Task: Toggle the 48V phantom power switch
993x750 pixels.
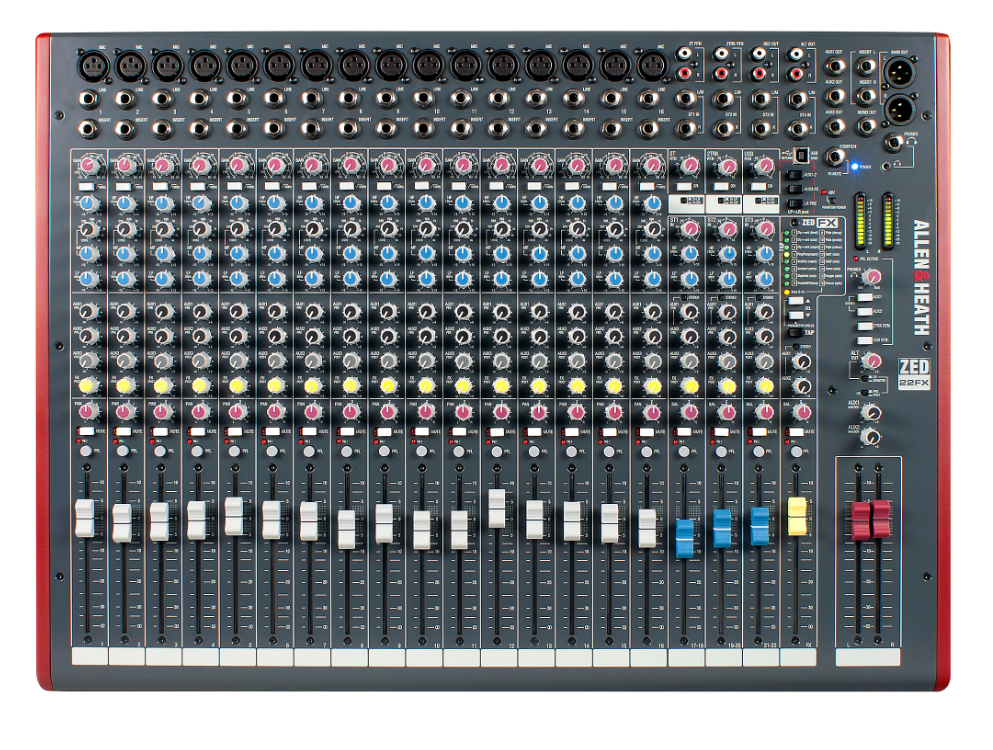Action: [x=832, y=199]
